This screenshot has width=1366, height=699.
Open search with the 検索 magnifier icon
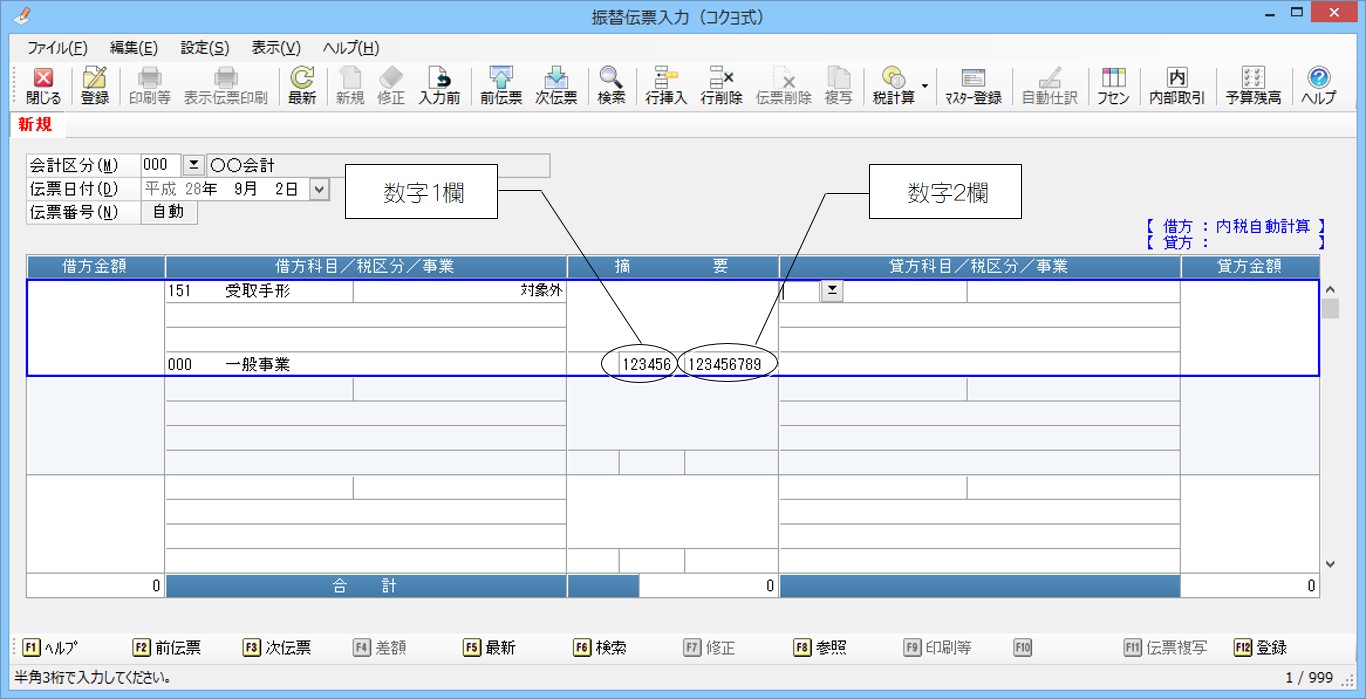point(611,86)
